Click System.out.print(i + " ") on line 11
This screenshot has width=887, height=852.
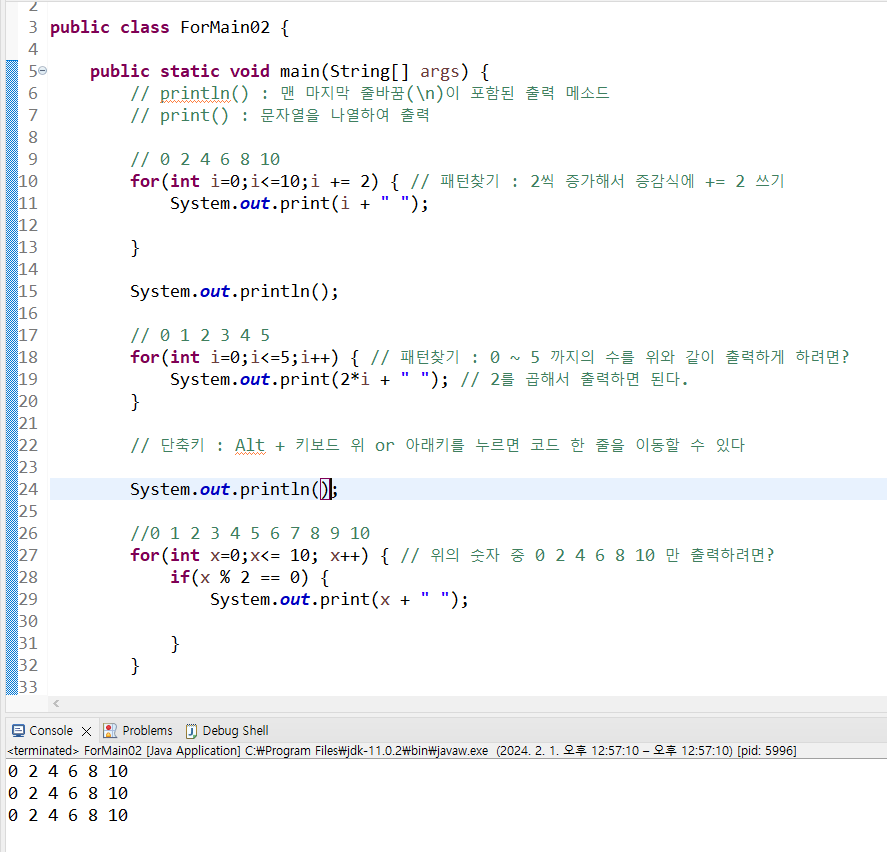point(299,203)
